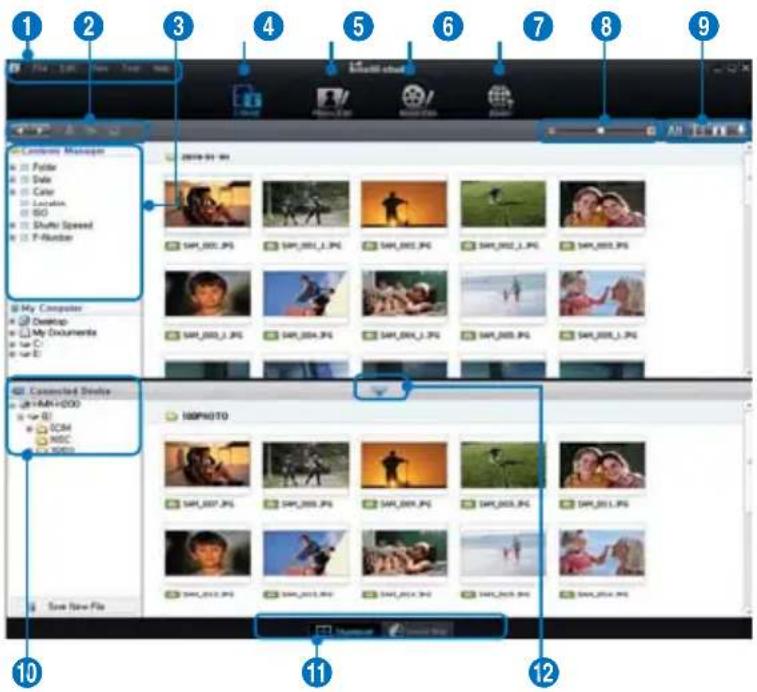Click the My Computer header icon
The image size is (757, 692).
pos(15,308)
